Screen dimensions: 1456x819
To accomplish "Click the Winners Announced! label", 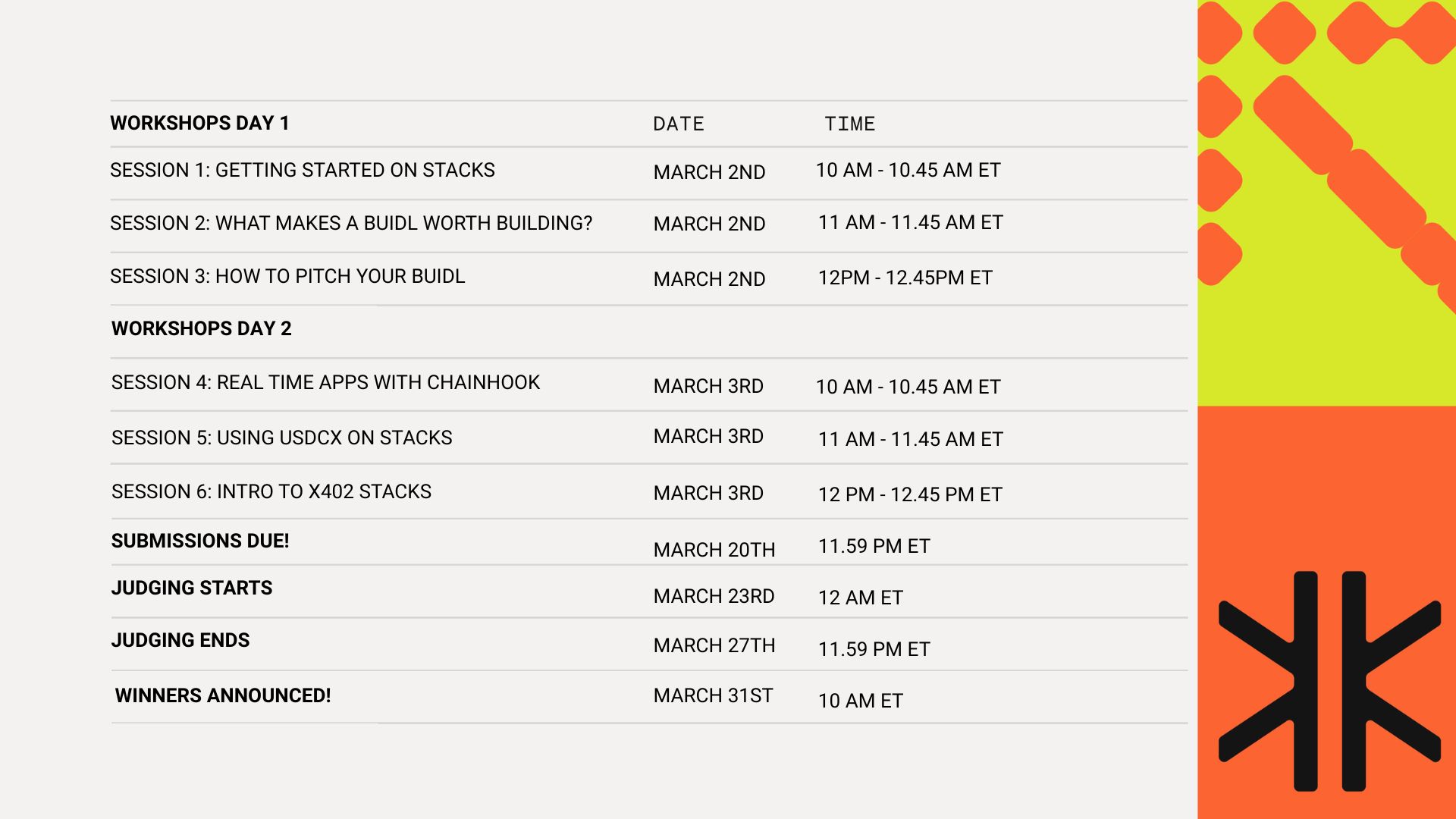I will (223, 695).
